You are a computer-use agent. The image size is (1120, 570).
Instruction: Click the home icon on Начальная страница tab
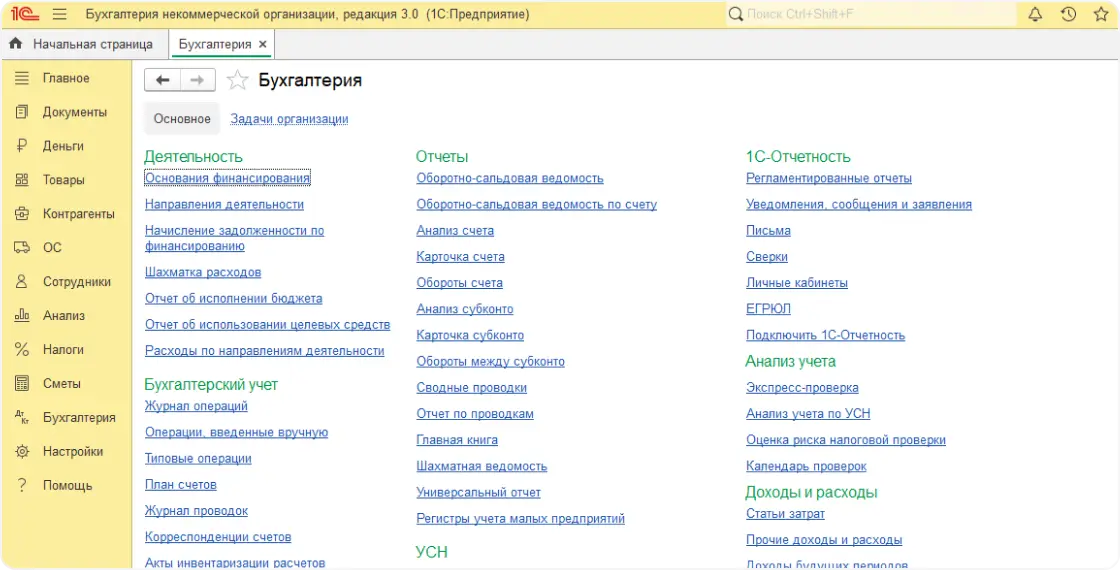16,44
